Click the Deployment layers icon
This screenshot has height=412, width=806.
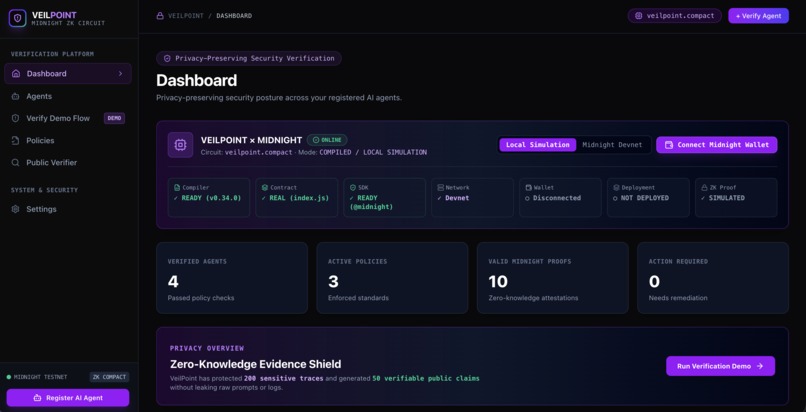tap(616, 188)
